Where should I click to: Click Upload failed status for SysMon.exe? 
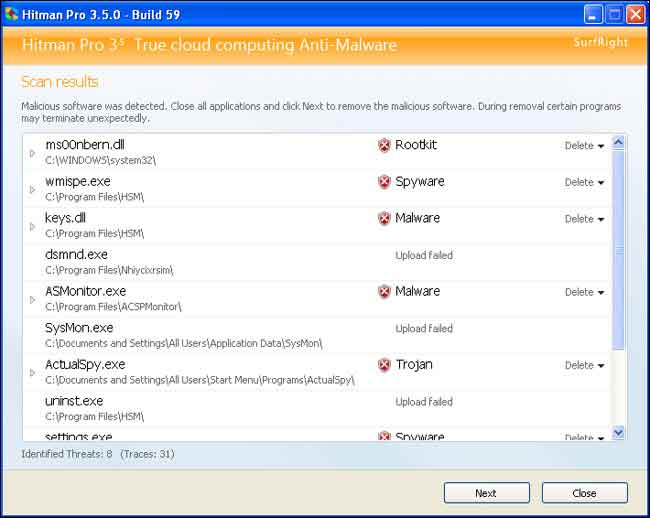(x=424, y=329)
